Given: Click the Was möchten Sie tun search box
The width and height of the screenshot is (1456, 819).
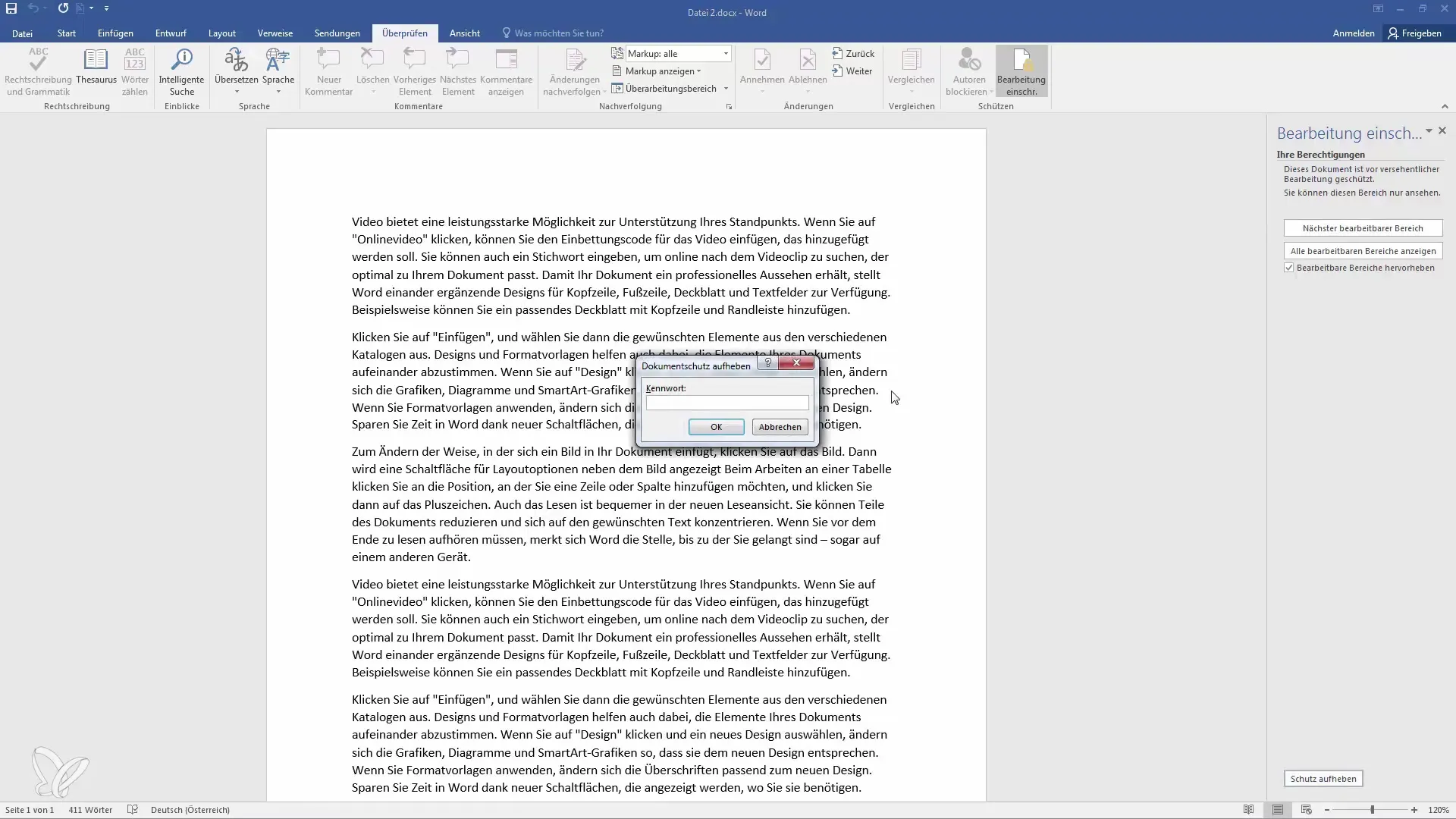Looking at the screenshot, I should [554, 33].
